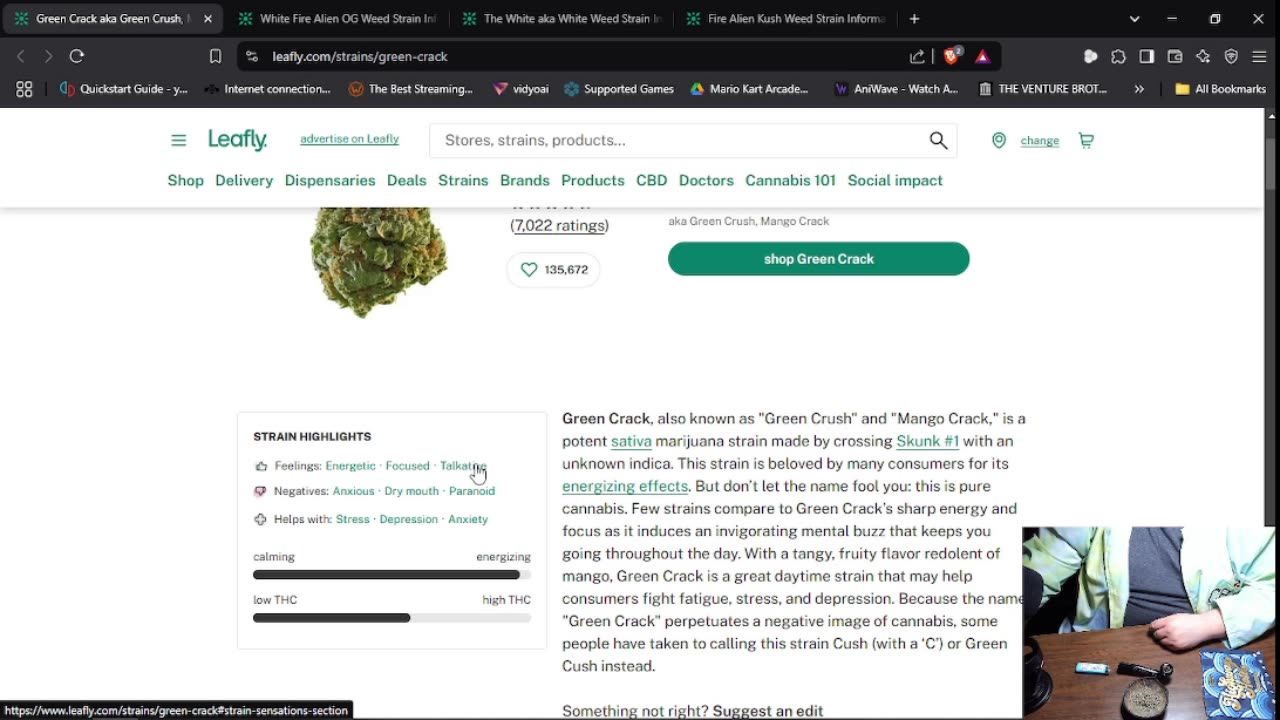The image size is (1280, 720).
Task: Switch to Fire Alien Kush tab
Action: (785, 19)
